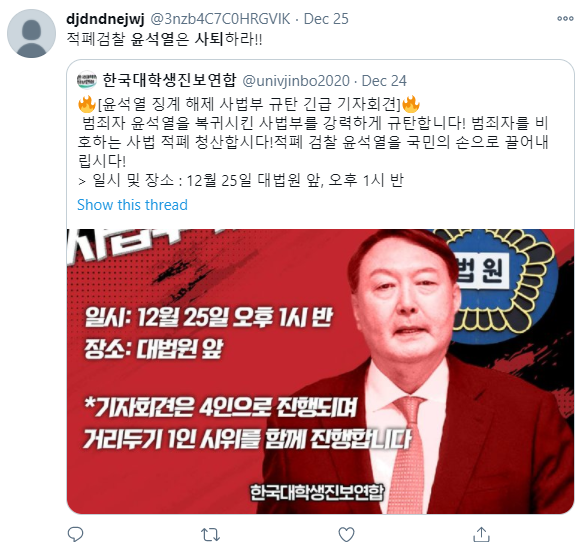Image resolution: width=585 pixels, height=542 pixels.
Task: Click the 'Show this thread' link
Action: [132, 205]
